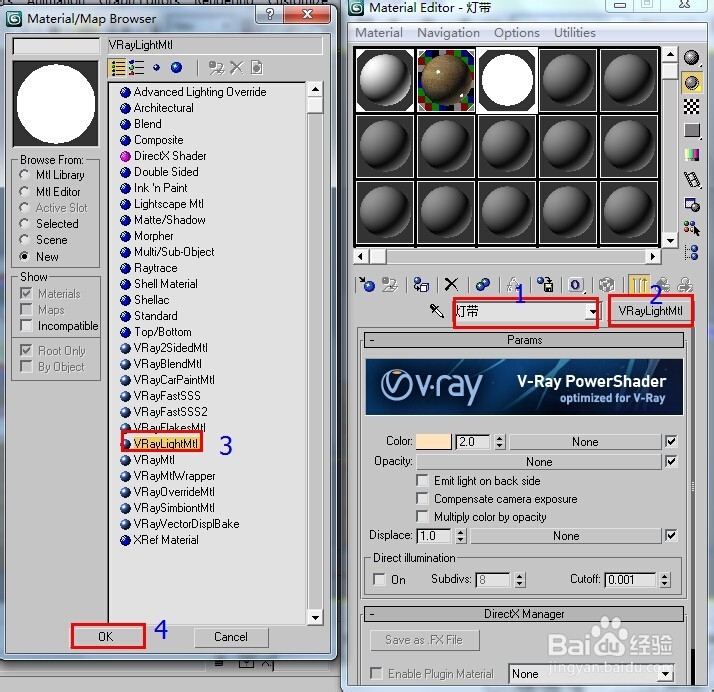The image size is (714, 692).
Task: Toggle checkered Background icon
Action: coord(691,107)
